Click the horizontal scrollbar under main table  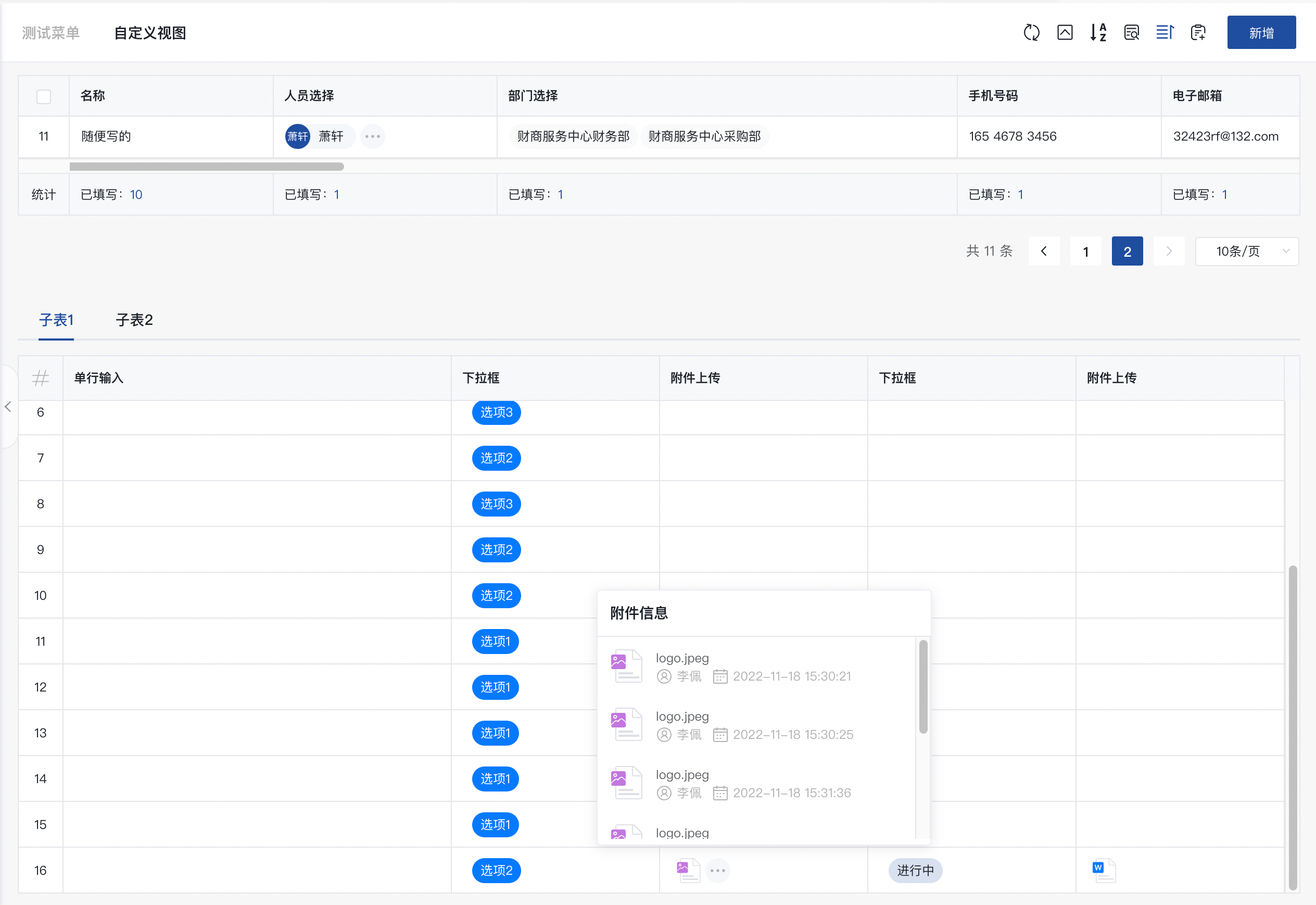(206, 167)
